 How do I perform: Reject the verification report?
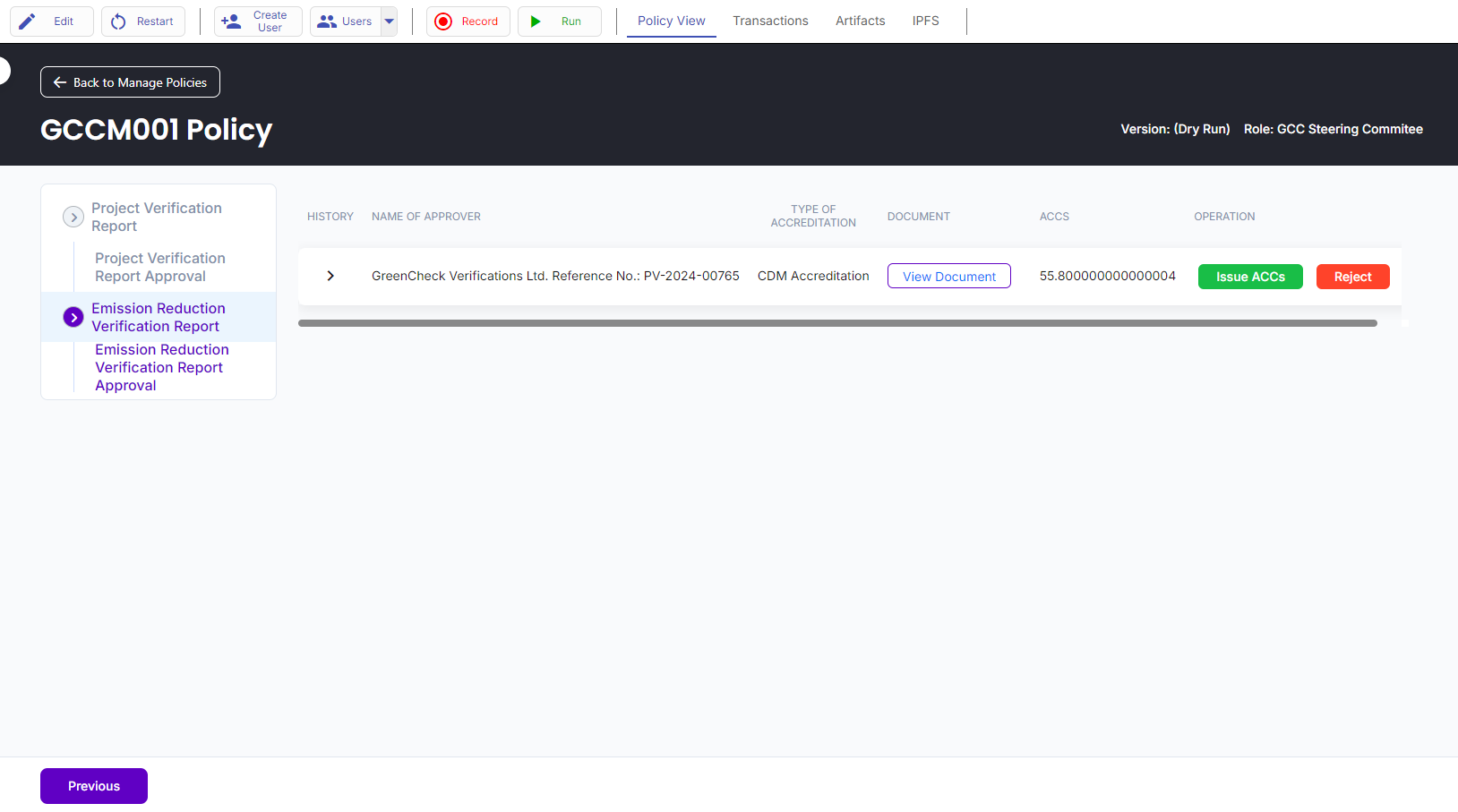[1352, 277]
